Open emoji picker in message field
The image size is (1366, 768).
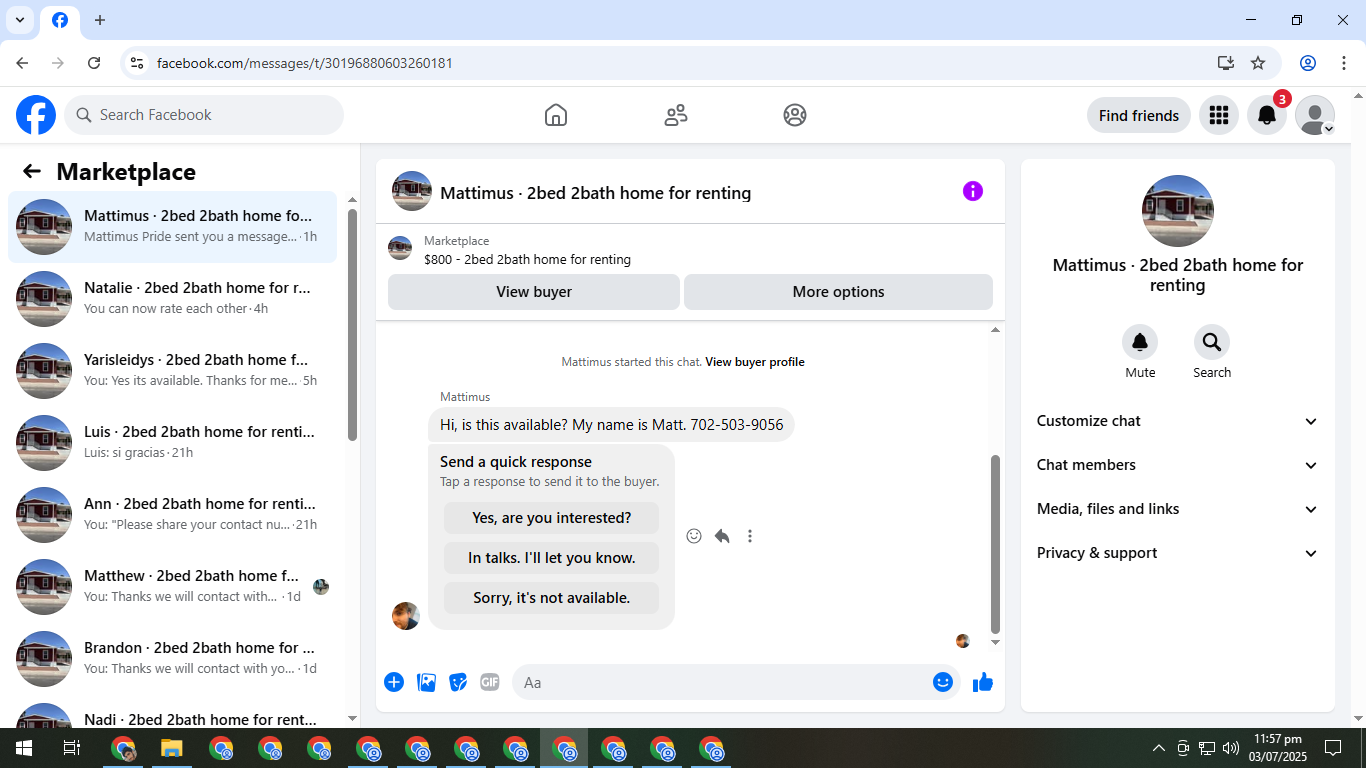pos(942,682)
